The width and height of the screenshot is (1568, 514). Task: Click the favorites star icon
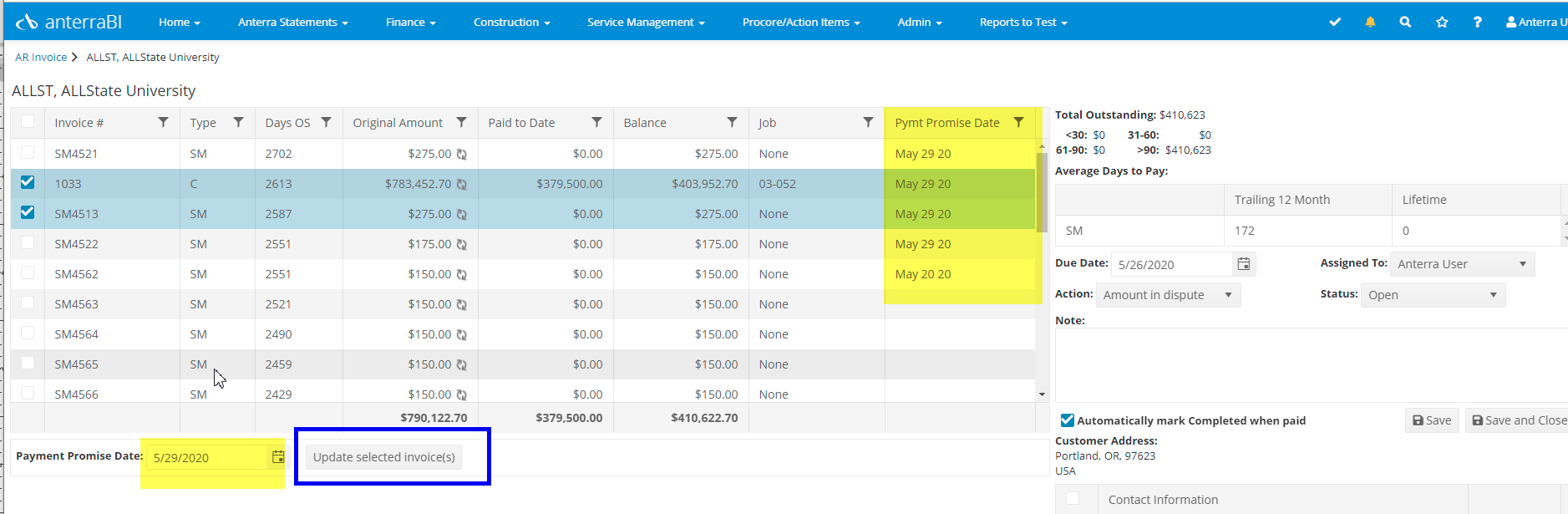[1442, 22]
